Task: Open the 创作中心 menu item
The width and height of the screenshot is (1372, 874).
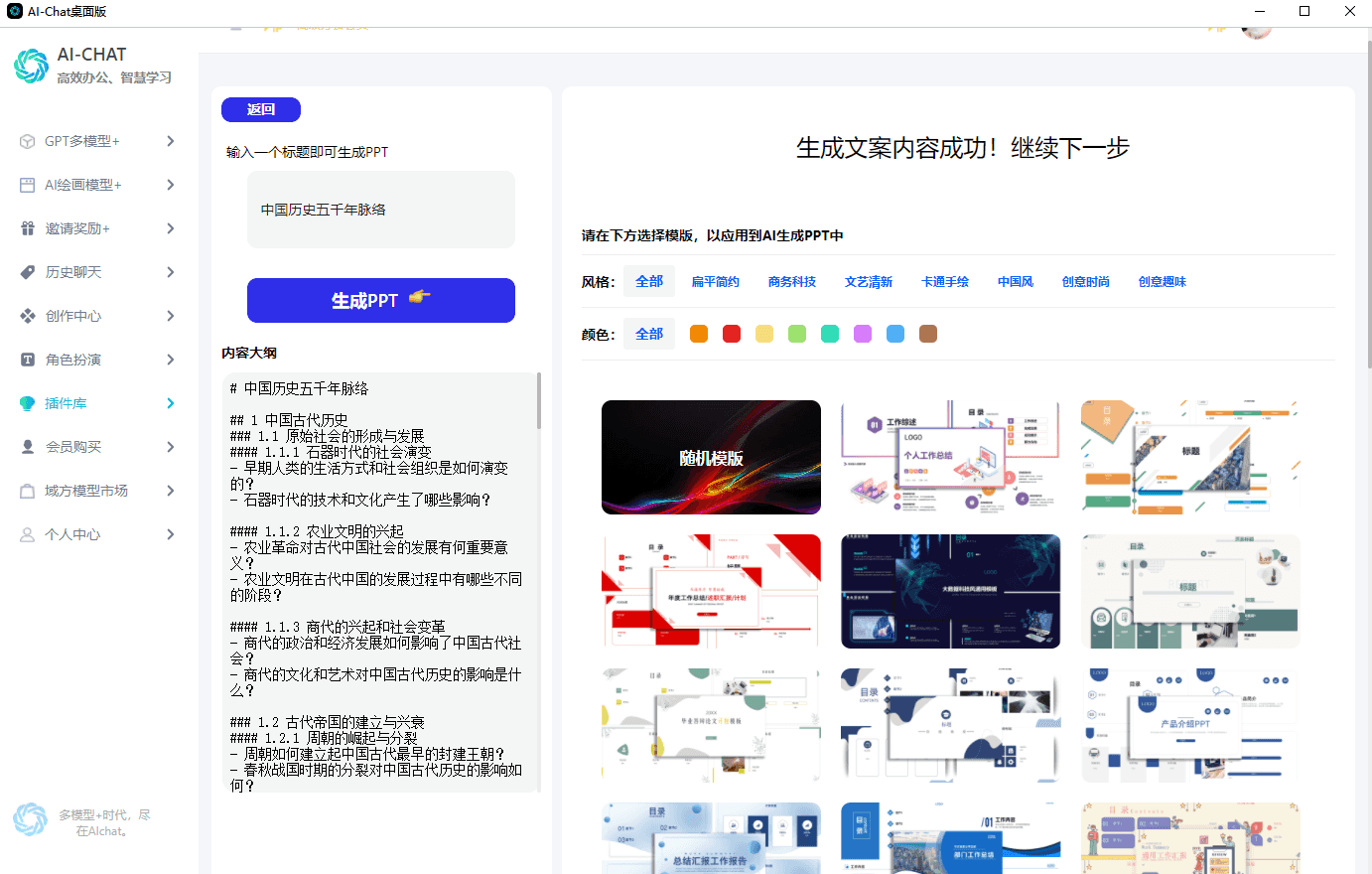Action: (99, 316)
